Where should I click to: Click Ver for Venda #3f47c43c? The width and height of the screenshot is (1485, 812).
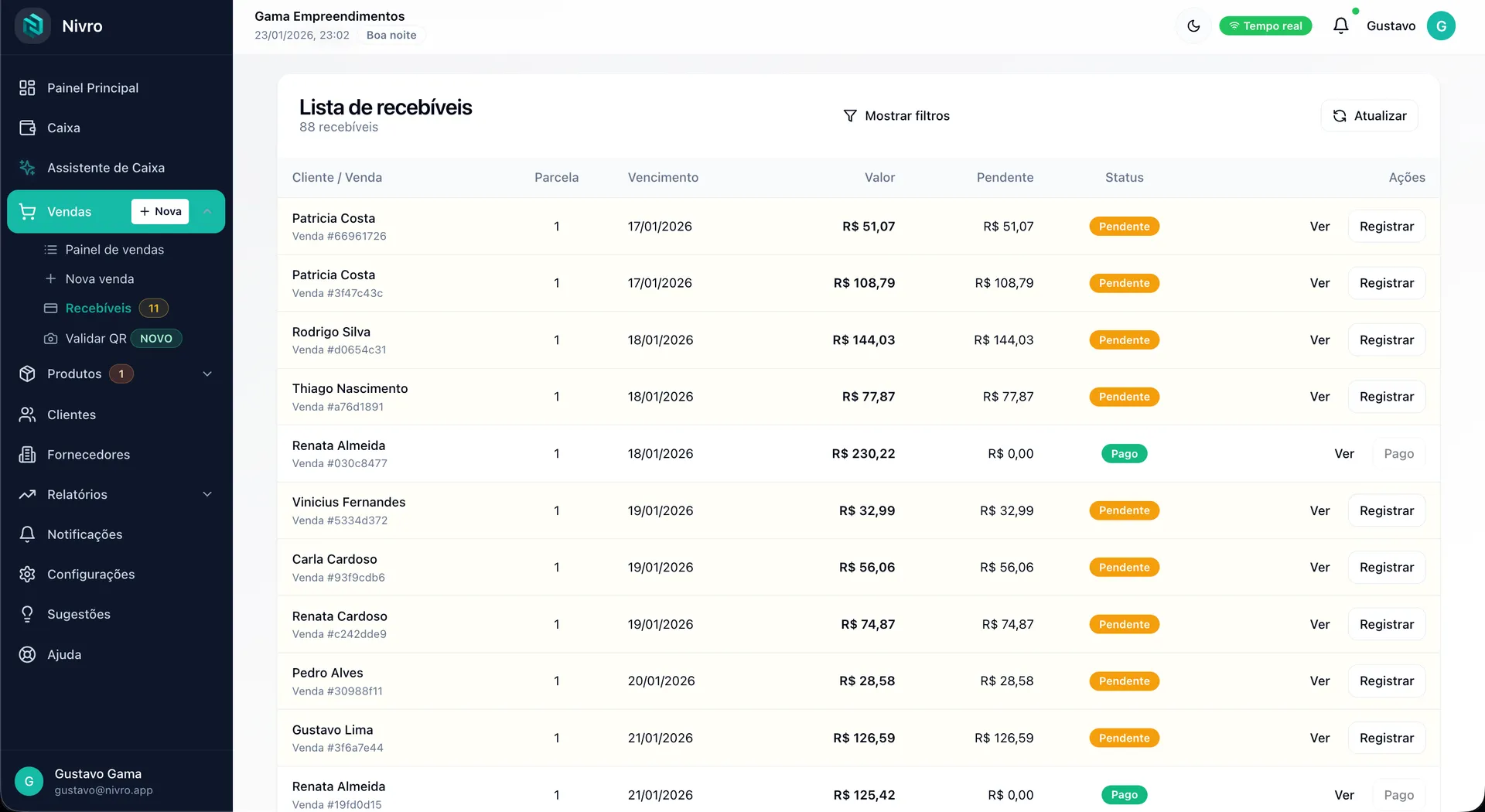click(1319, 283)
